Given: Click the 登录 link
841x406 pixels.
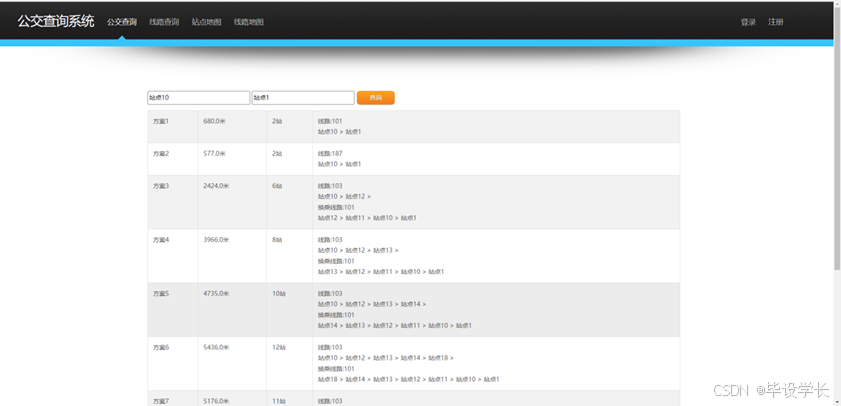Looking at the screenshot, I should click(748, 22).
